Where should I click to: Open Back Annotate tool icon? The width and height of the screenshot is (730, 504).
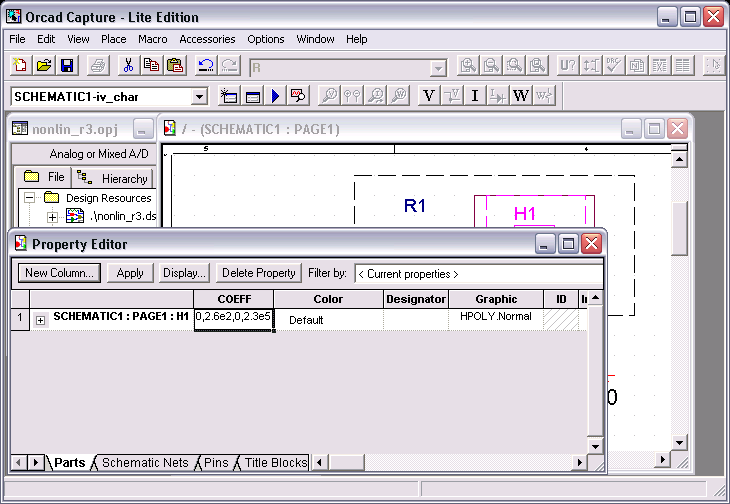[x=591, y=66]
